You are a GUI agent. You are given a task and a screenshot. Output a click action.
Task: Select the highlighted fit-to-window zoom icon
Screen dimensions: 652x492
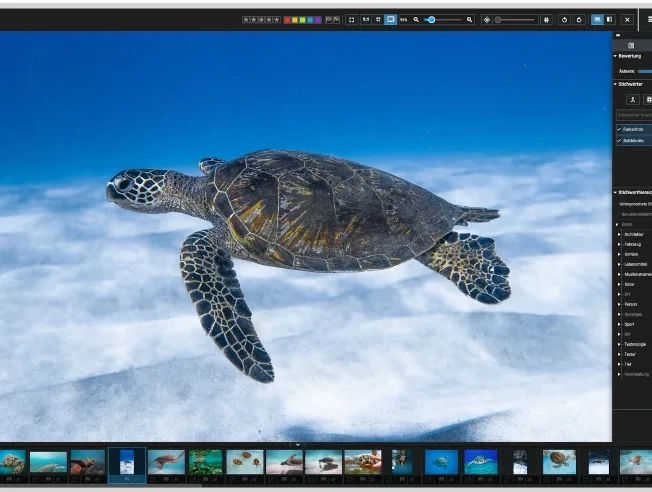coord(390,20)
